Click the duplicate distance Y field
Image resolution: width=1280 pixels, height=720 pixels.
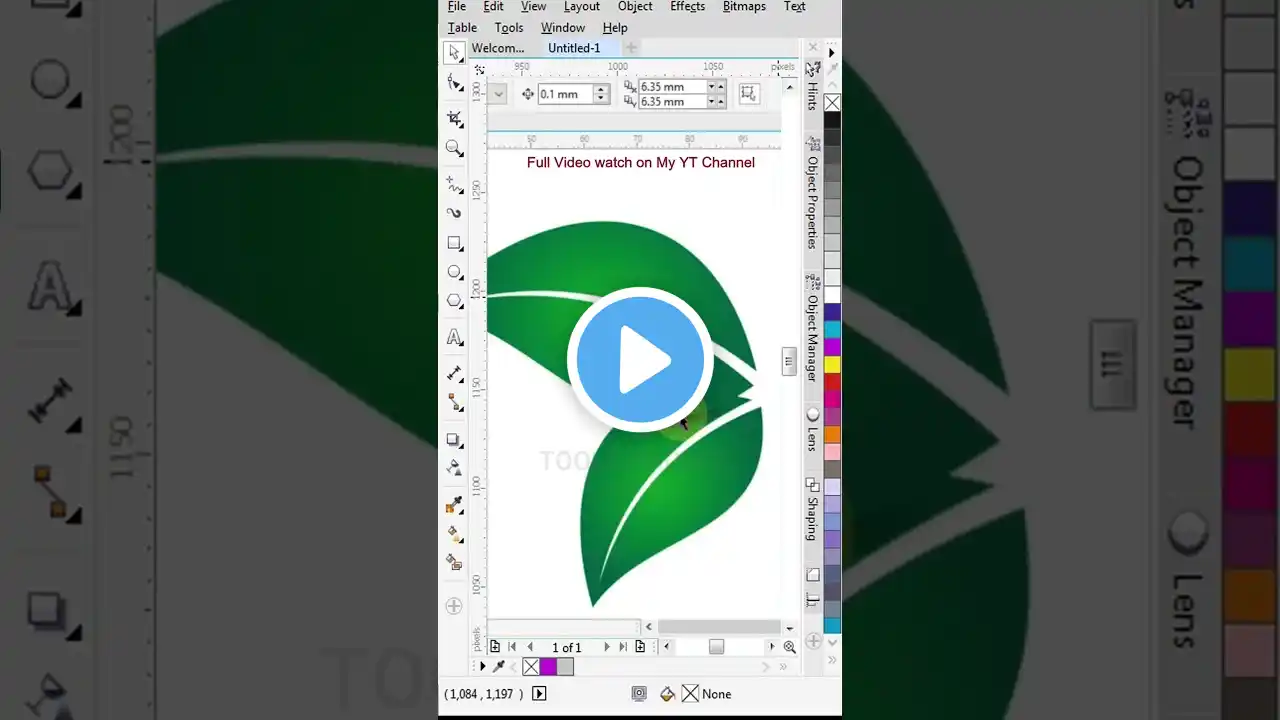pos(673,102)
